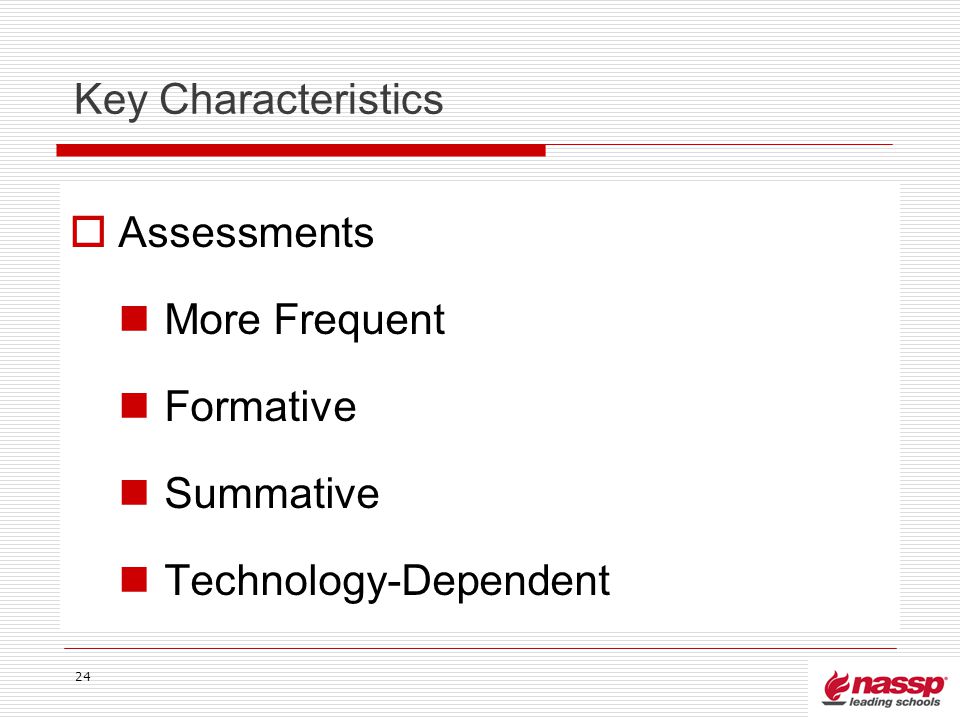The image size is (960, 720).
Task: Select the Technology-Dependent bullet text
Action: [x=388, y=580]
